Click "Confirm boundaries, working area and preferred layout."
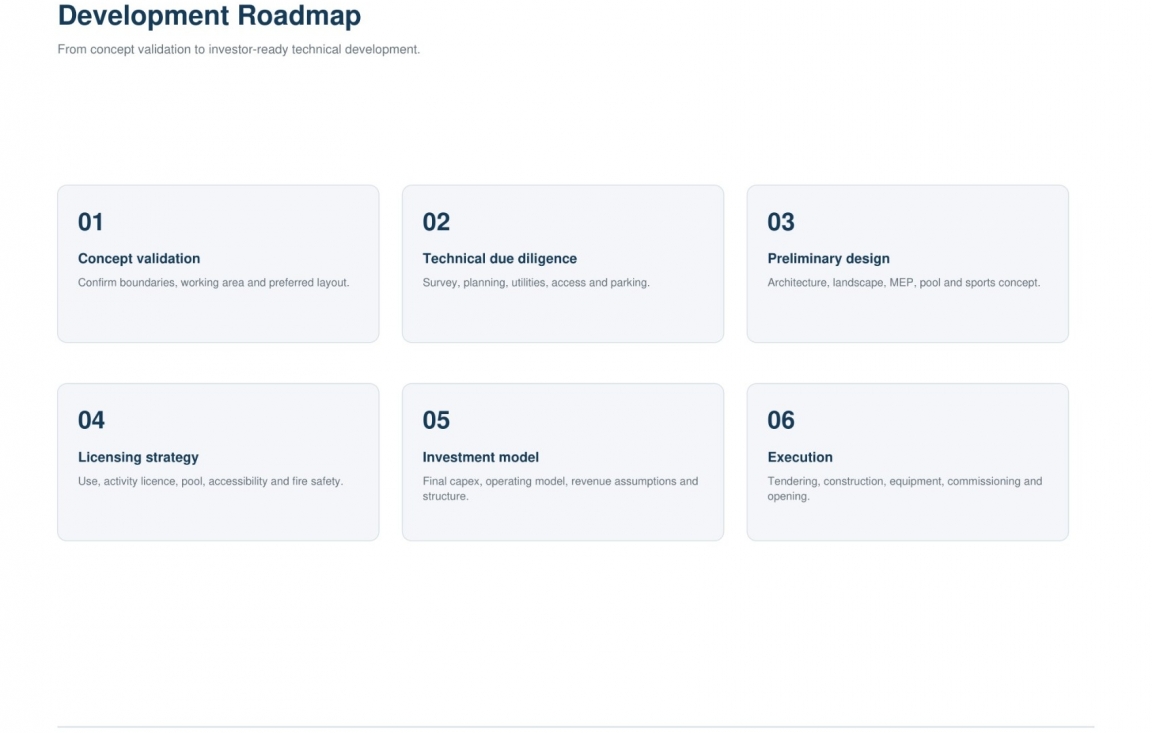The width and height of the screenshot is (1152, 733). click(x=214, y=283)
